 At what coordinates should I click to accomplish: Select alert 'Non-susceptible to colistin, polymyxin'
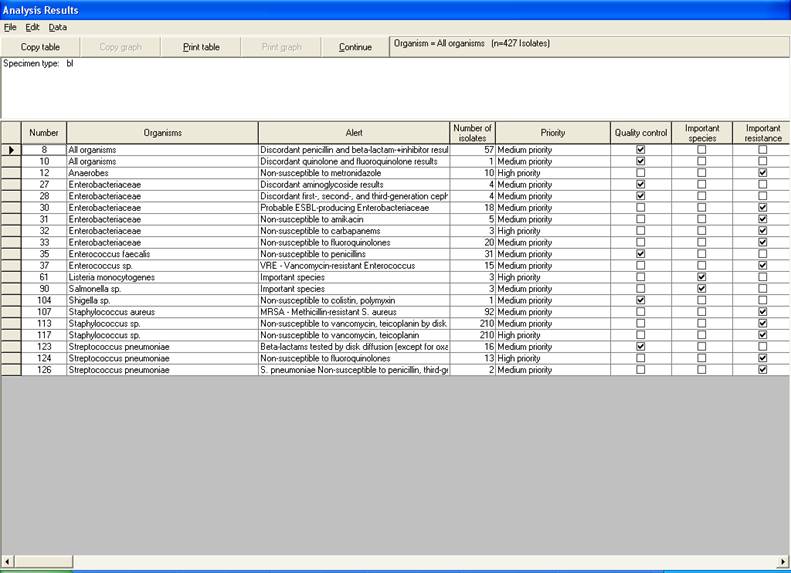tap(354, 301)
